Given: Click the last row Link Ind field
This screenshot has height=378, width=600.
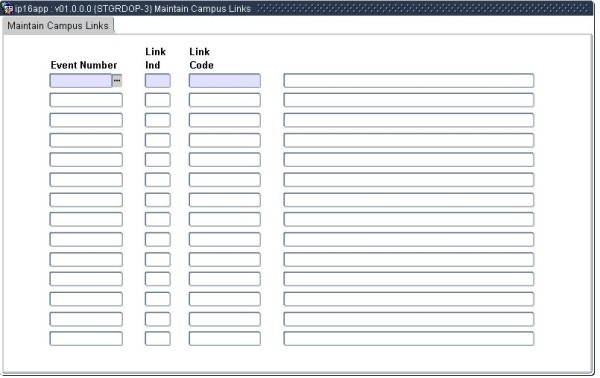Looking at the screenshot, I should point(158,339).
